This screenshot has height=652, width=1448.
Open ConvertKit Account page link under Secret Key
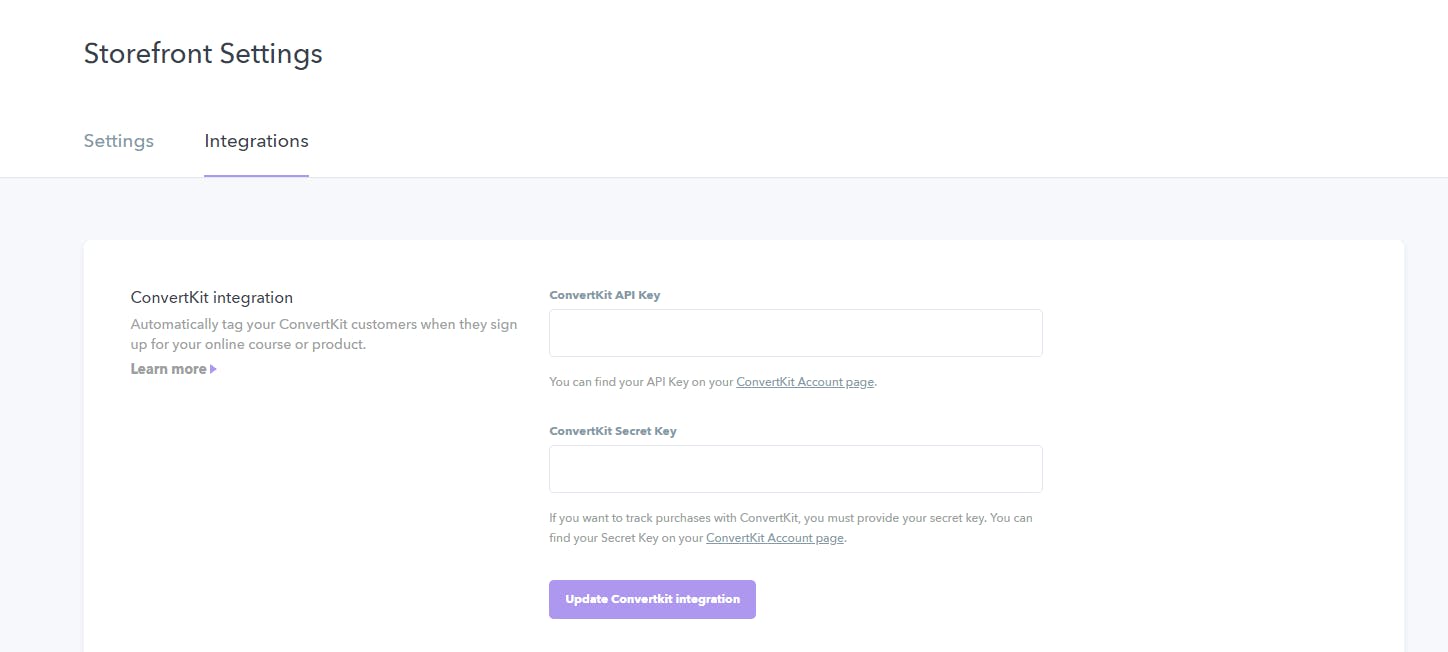[775, 538]
